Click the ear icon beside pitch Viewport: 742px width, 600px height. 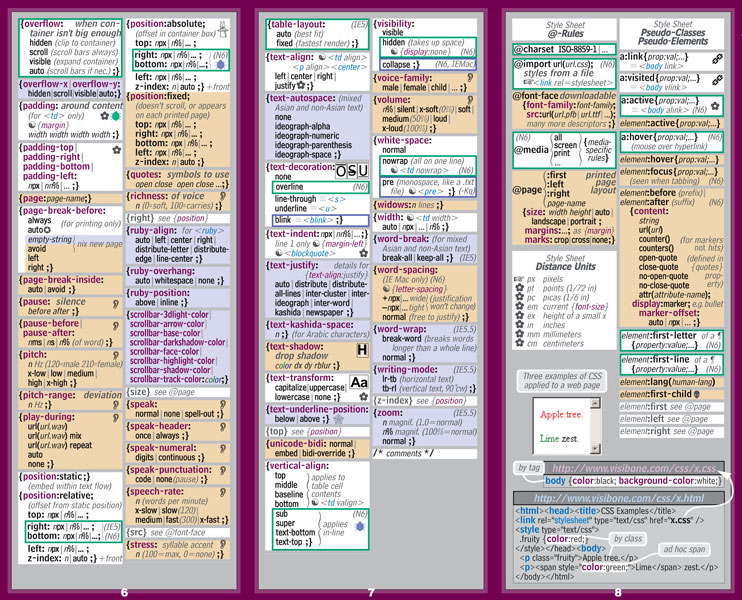(x=115, y=355)
